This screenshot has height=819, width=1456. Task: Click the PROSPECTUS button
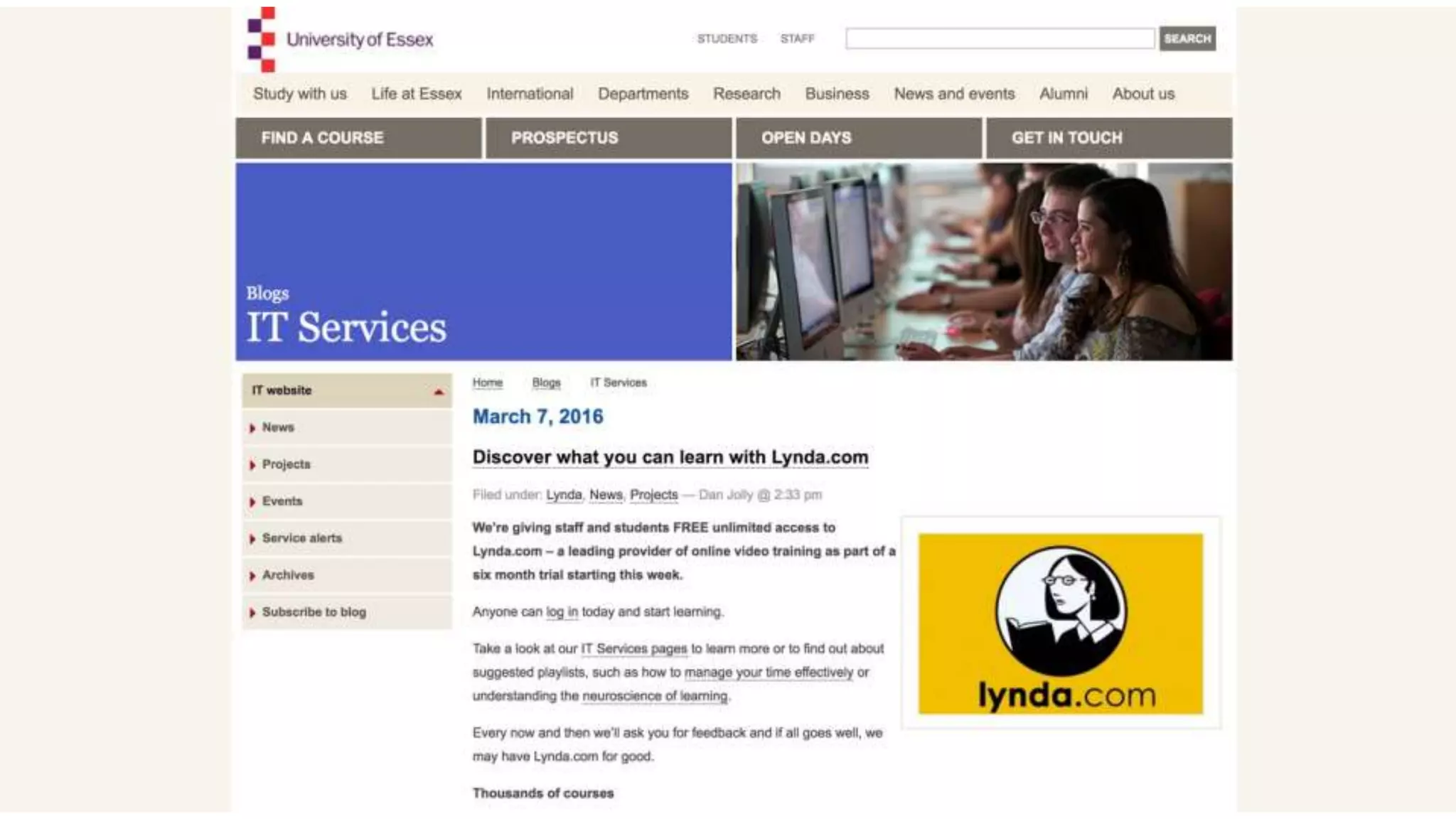click(609, 138)
